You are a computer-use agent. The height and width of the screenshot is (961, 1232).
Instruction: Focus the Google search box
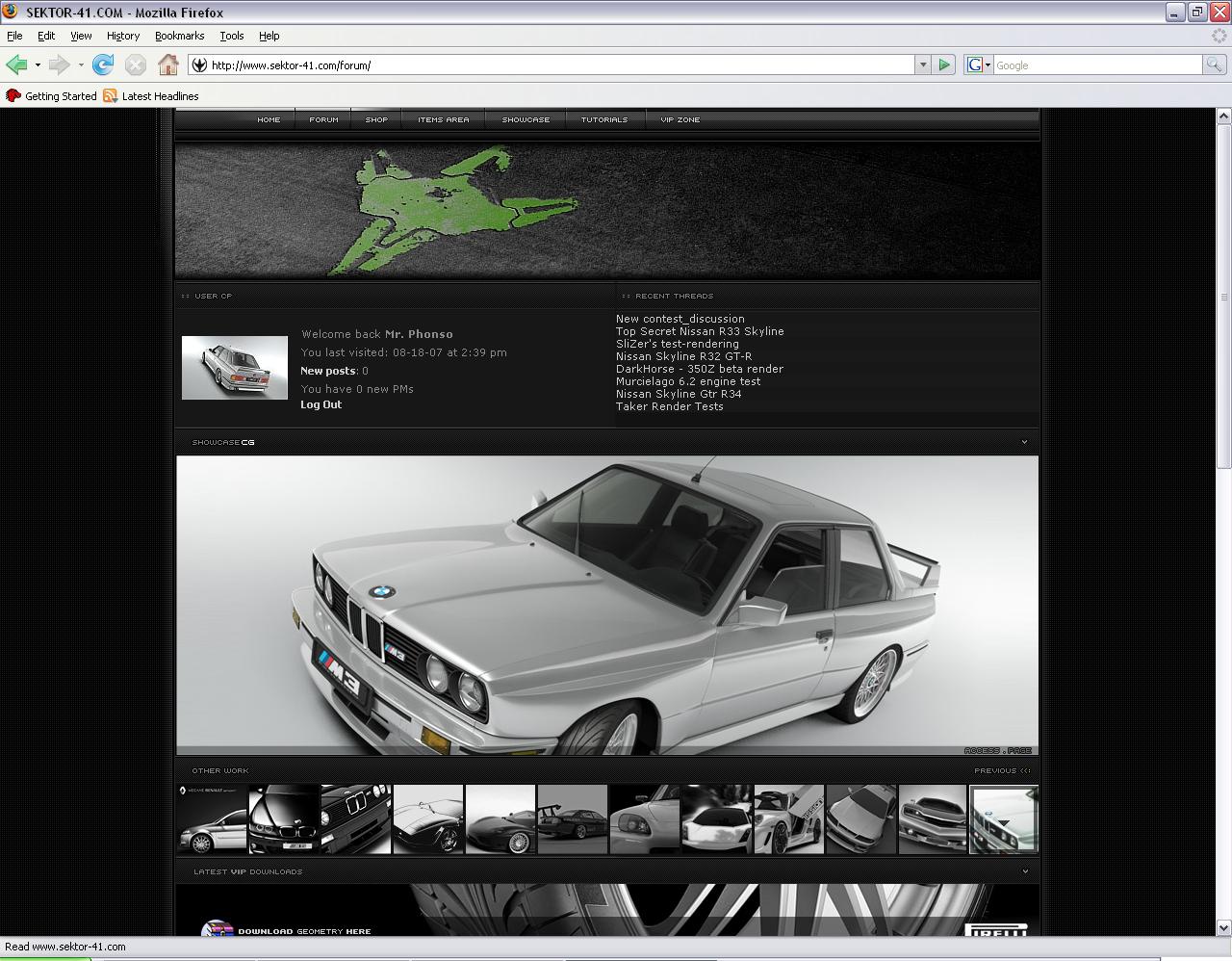tap(1097, 65)
